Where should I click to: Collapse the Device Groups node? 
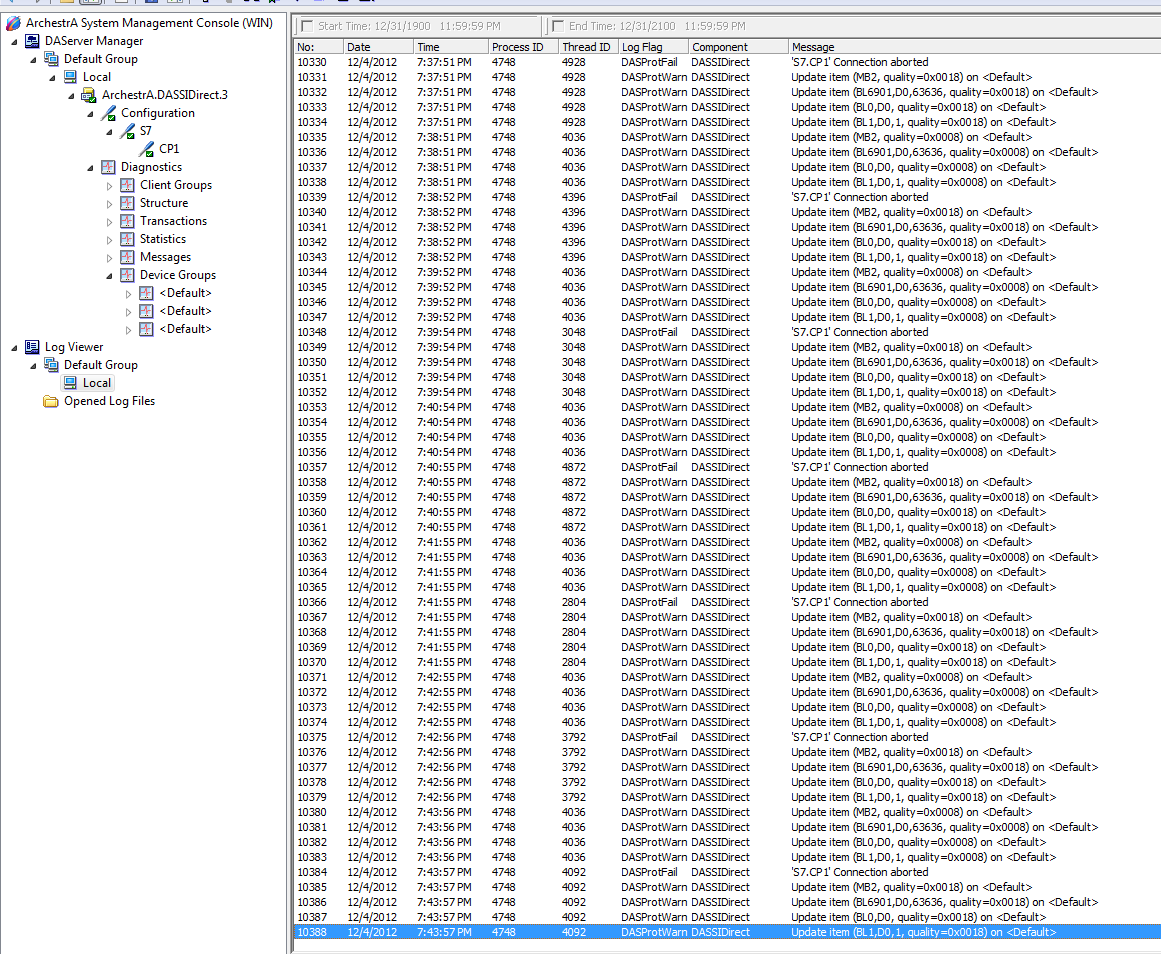point(110,275)
